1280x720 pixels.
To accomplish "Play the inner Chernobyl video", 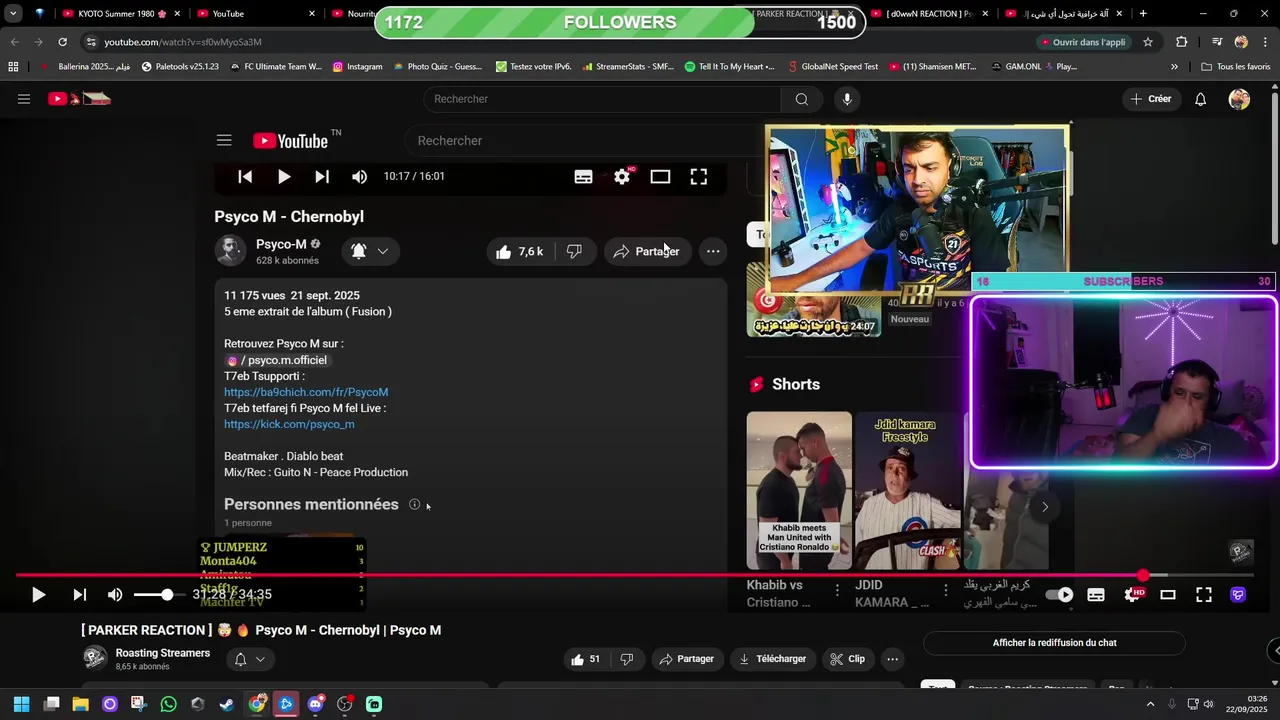I will tap(284, 176).
